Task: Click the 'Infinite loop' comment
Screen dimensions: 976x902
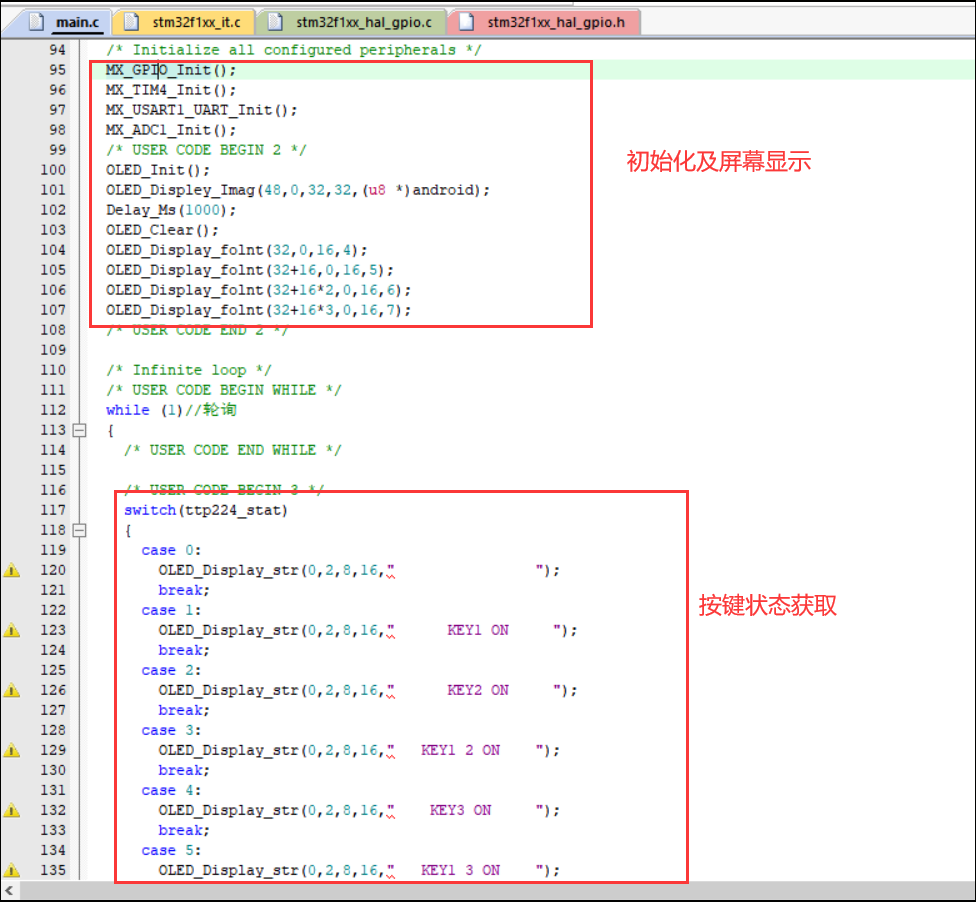Action: click(189, 370)
